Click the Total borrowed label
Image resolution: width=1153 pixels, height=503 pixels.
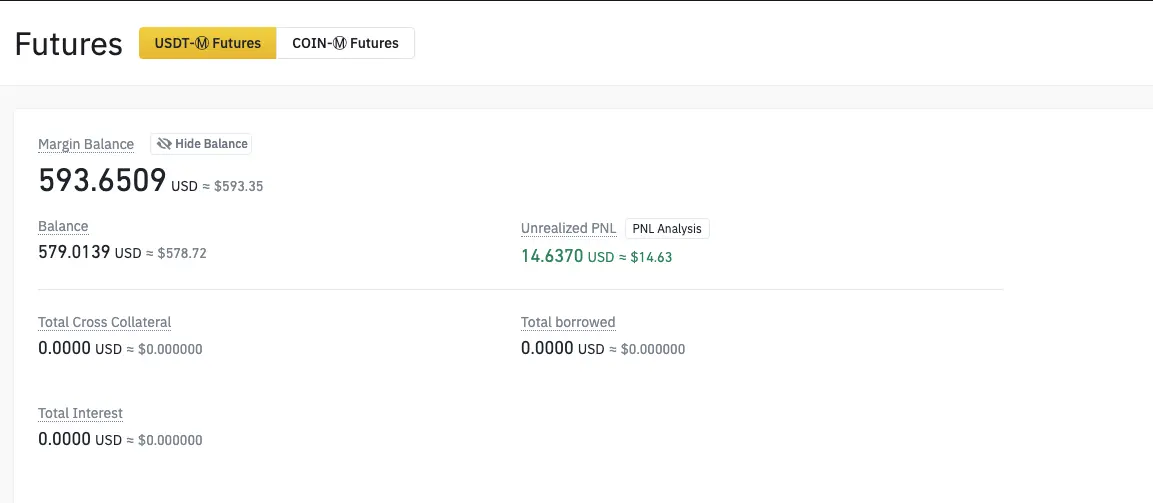point(568,322)
